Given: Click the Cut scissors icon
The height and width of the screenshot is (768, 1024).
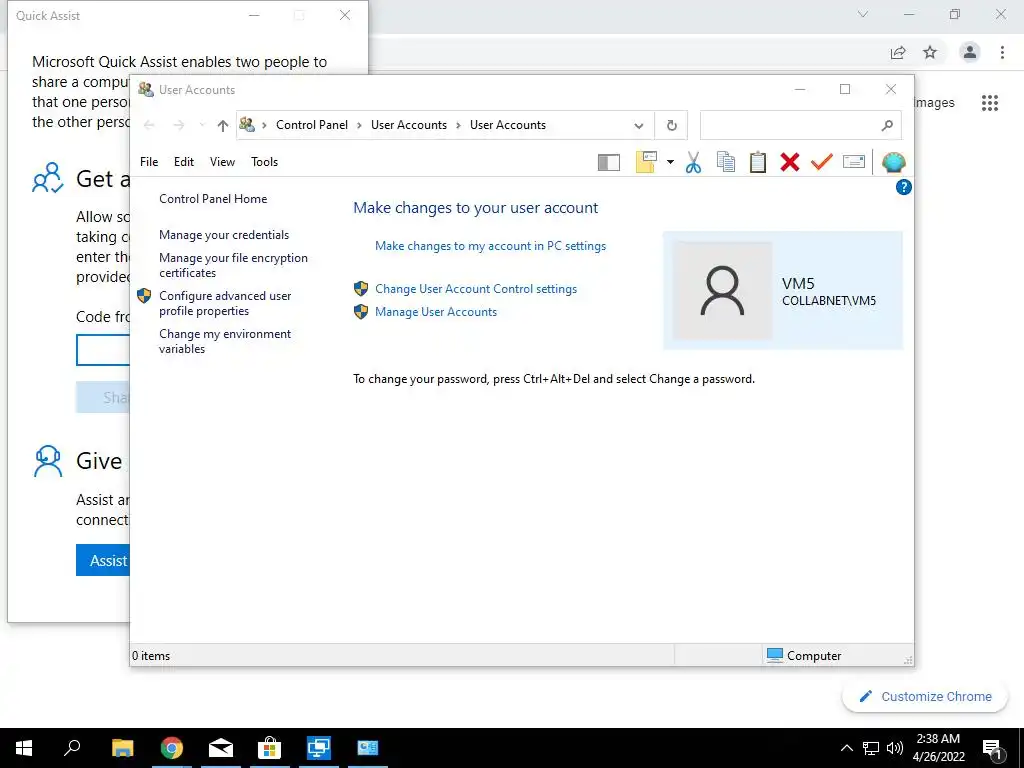Looking at the screenshot, I should 694,162.
